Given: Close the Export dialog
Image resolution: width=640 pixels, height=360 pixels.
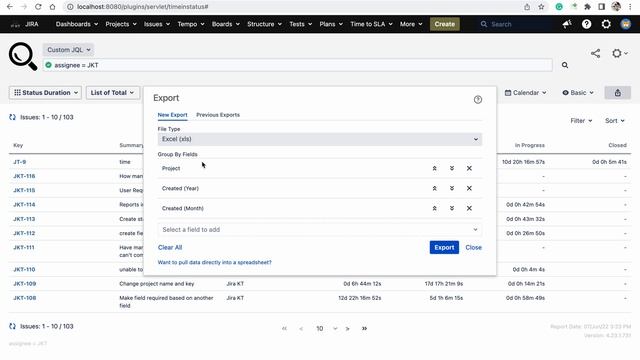Looking at the screenshot, I should coord(473,247).
